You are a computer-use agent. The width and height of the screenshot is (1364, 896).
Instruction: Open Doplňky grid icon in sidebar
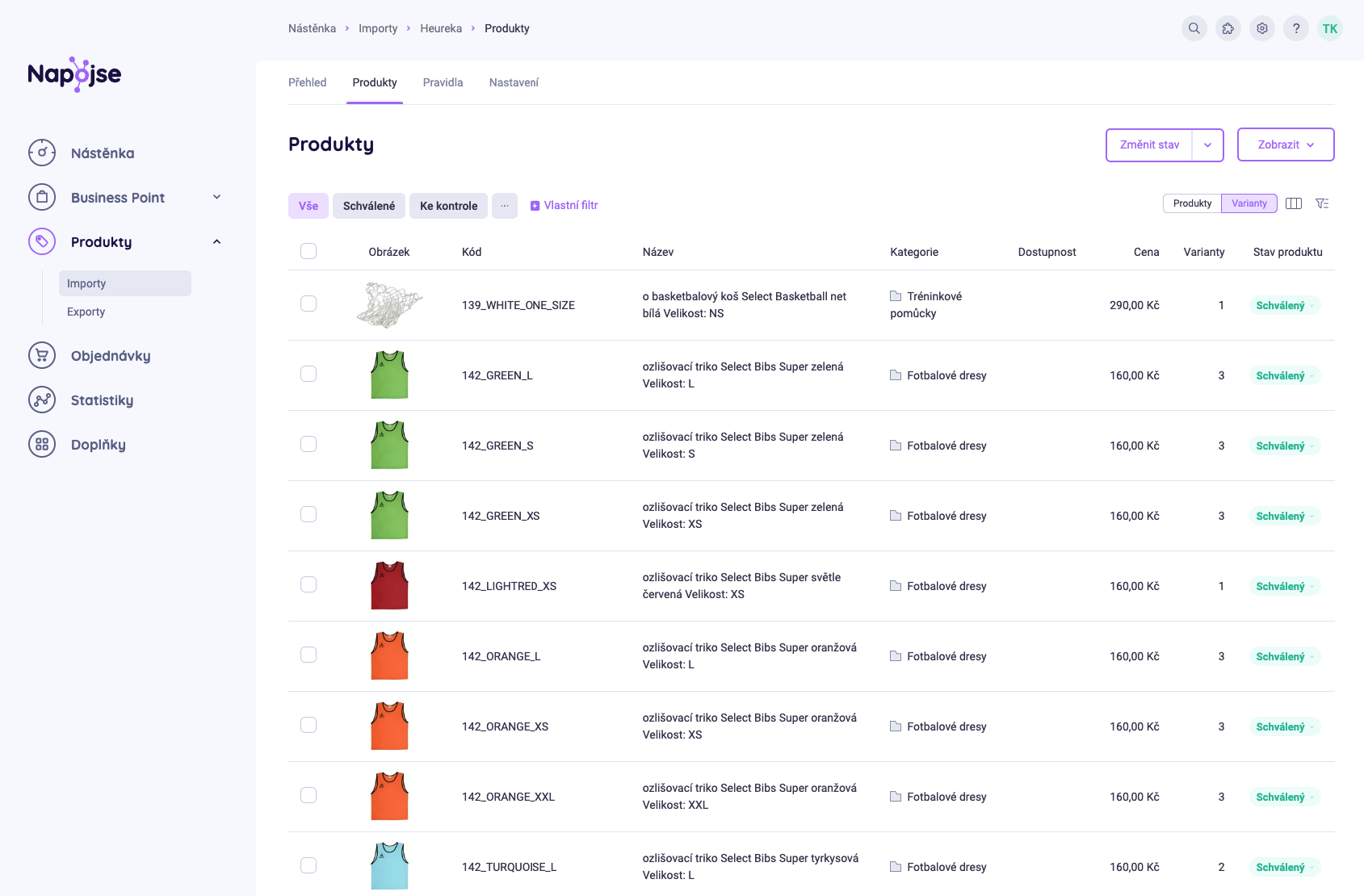[x=42, y=444]
